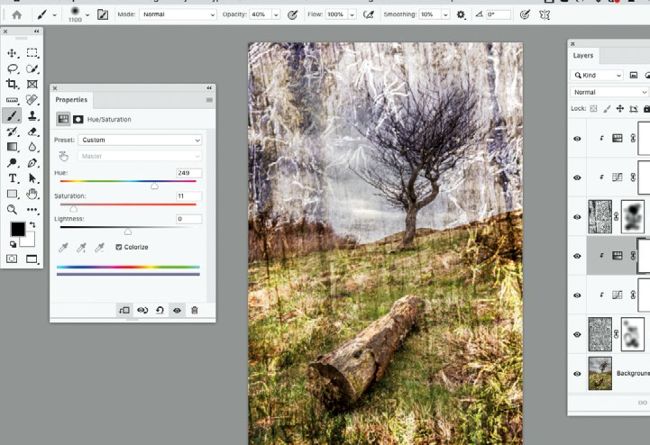
Task: Open the layer blend mode Normal dropdown
Action: [x=610, y=92]
